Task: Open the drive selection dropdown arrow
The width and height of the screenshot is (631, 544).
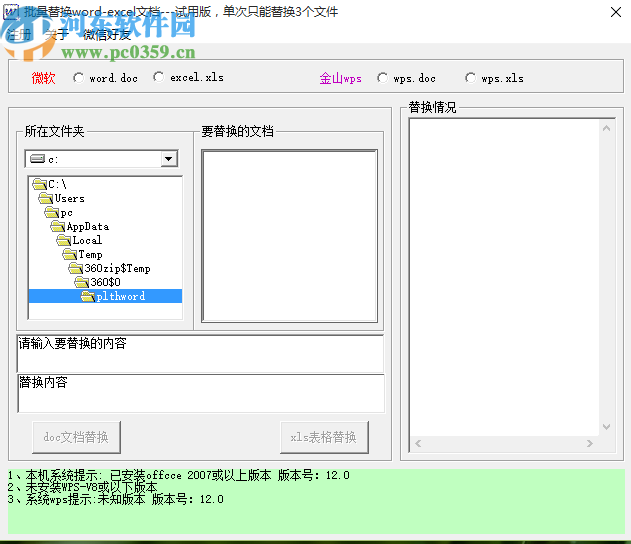Action: click(x=169, y=159)
